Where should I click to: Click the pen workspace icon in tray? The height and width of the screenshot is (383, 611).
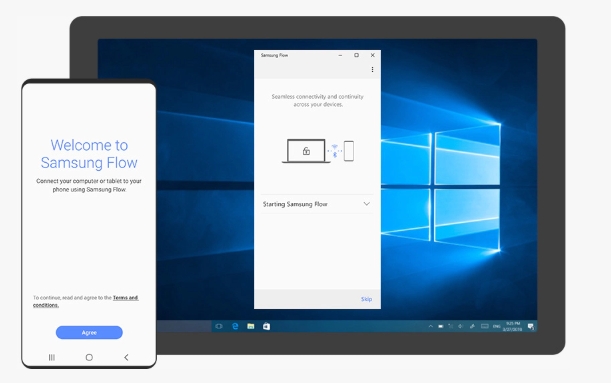point(472,326)
